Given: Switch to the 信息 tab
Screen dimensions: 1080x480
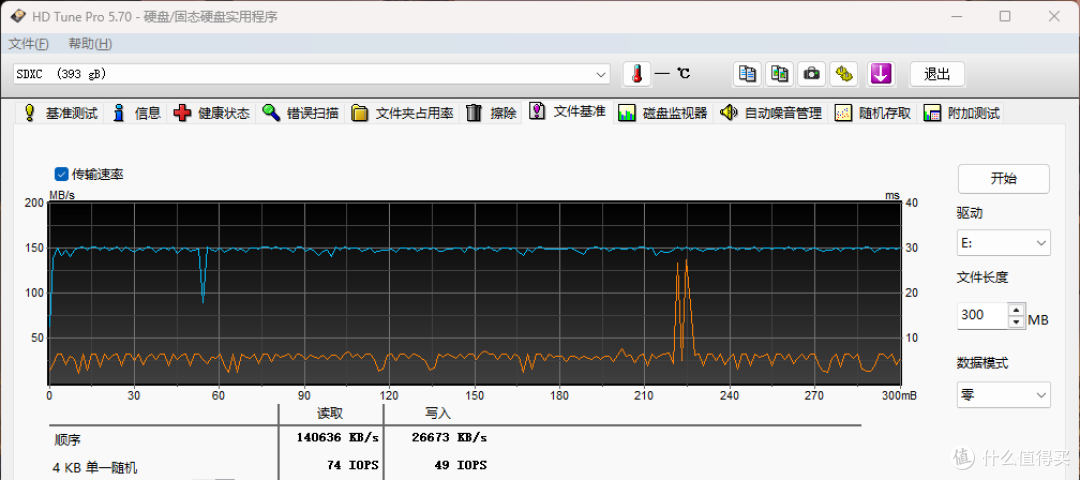Looking at the screenshot, I should [137, 113].
